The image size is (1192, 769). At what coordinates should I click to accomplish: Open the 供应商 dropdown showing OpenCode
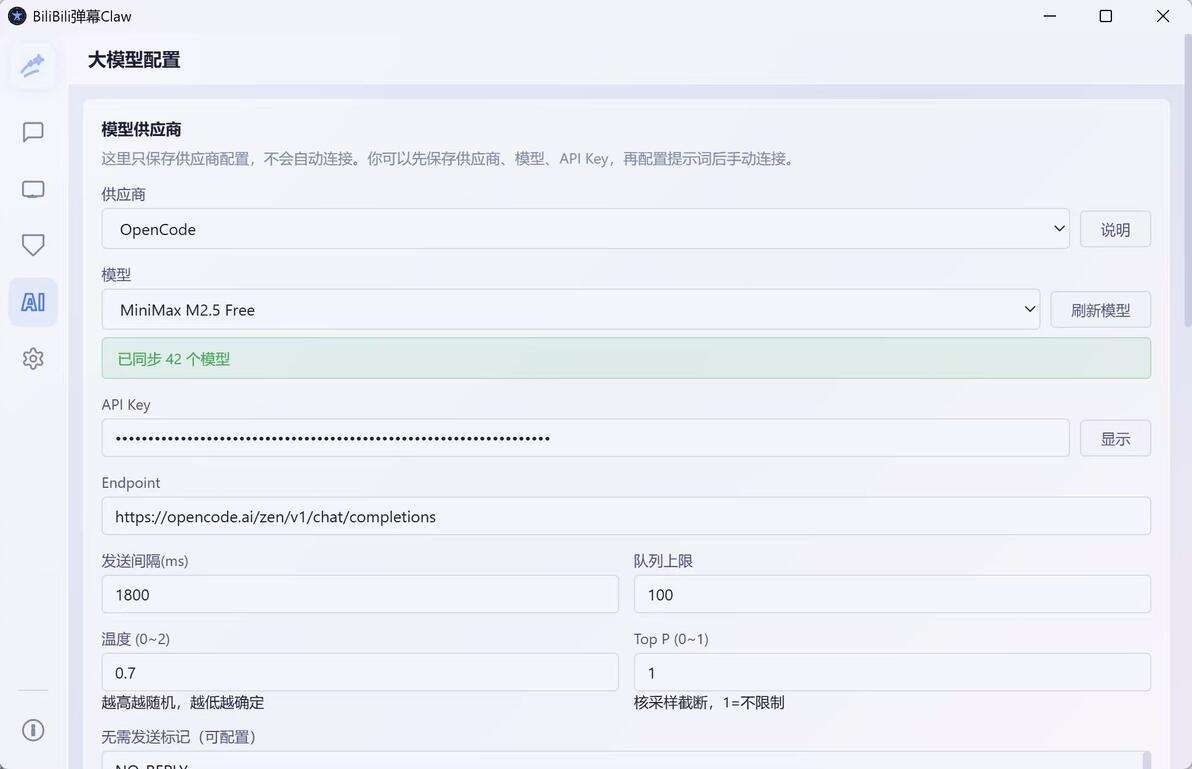(585, 229)
